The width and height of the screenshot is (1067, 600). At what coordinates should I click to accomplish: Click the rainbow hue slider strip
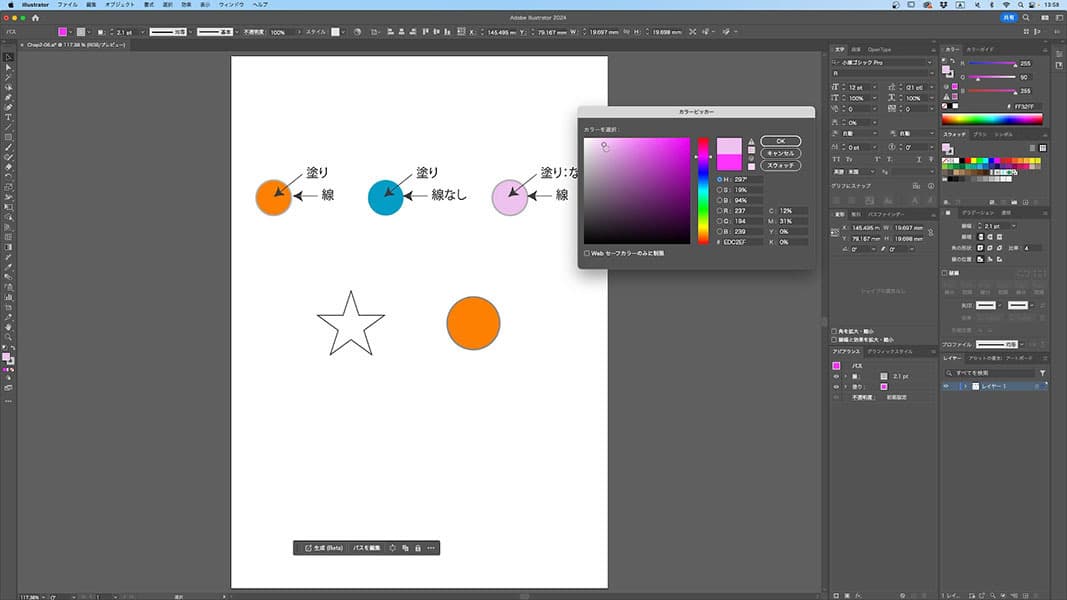703,190
